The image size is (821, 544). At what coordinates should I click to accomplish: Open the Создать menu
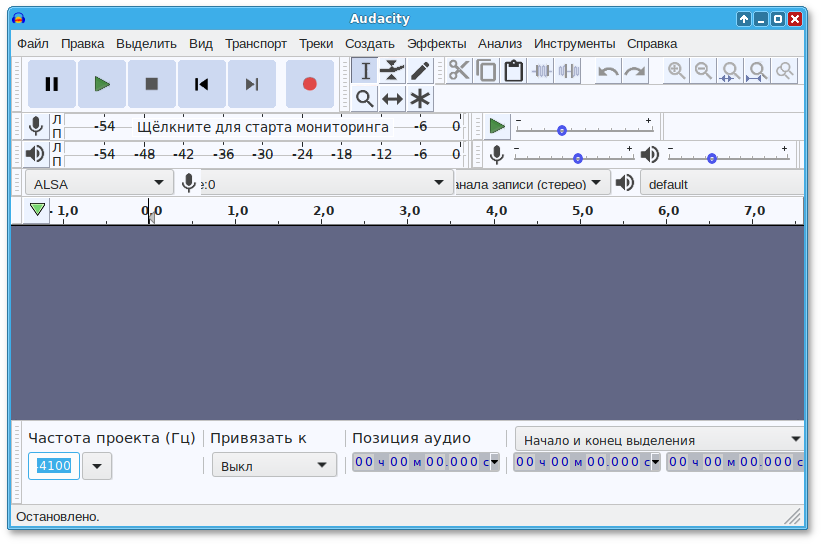(x=370, y=43)
